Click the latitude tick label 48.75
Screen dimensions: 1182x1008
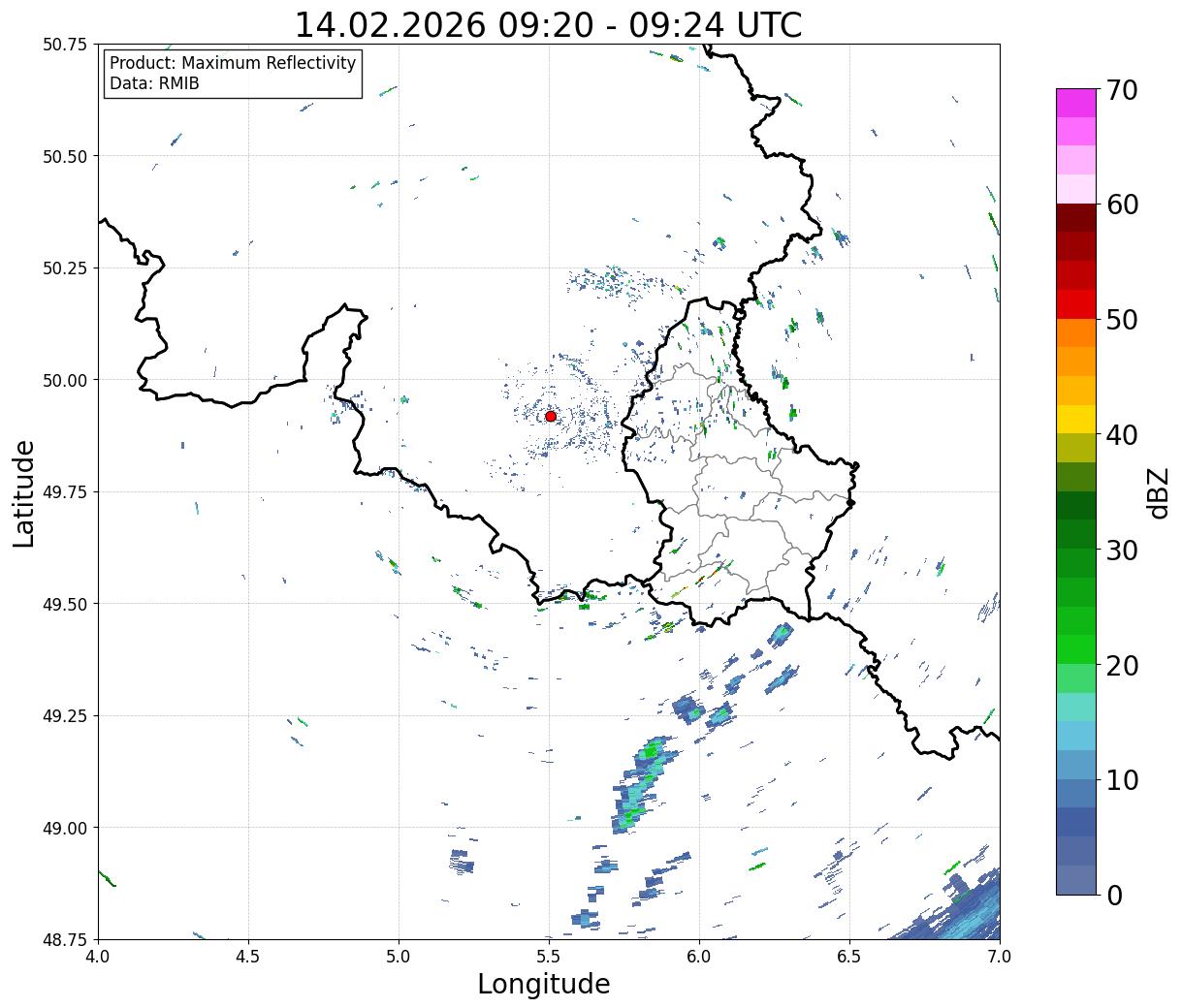[x=65, y=939]
